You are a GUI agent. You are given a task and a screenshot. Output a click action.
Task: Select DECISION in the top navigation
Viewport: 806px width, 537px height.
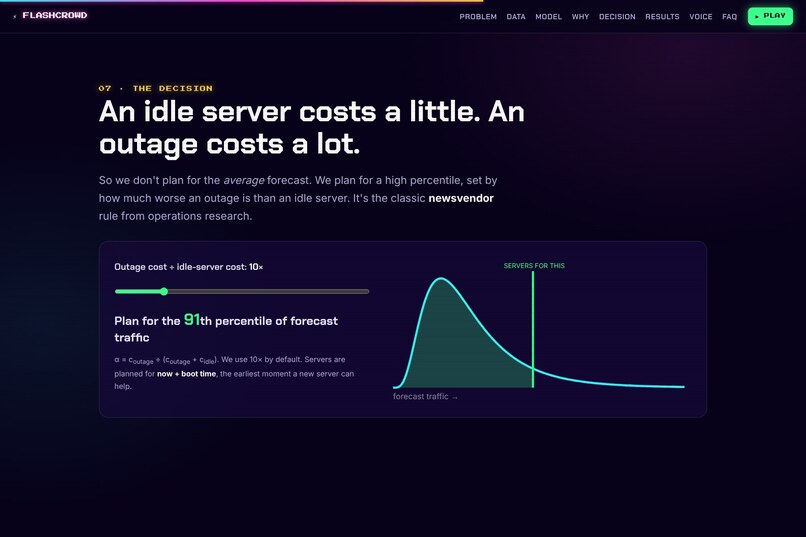click(617, 16)
